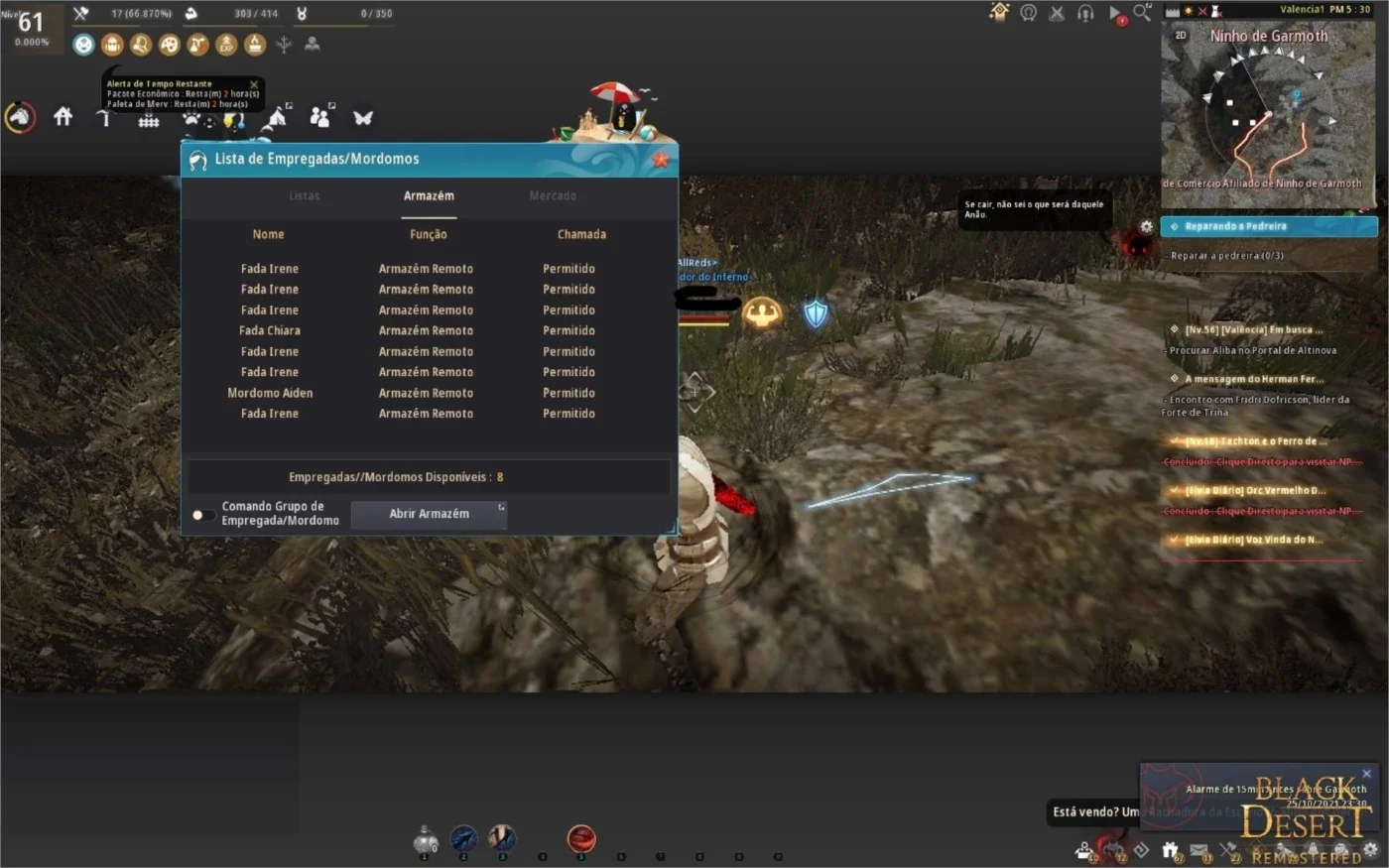The width and height of the screenshot is (1389, 868).
Task: Close the Alerta de Tempo Restante tooltip
Action: pyautogui.click(x=254, y=85)
